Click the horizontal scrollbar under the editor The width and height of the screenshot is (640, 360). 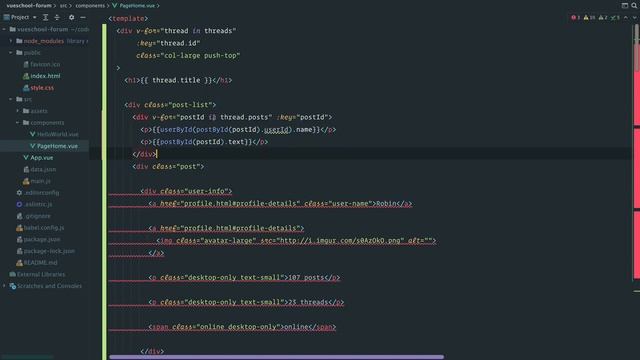[276, 357]
